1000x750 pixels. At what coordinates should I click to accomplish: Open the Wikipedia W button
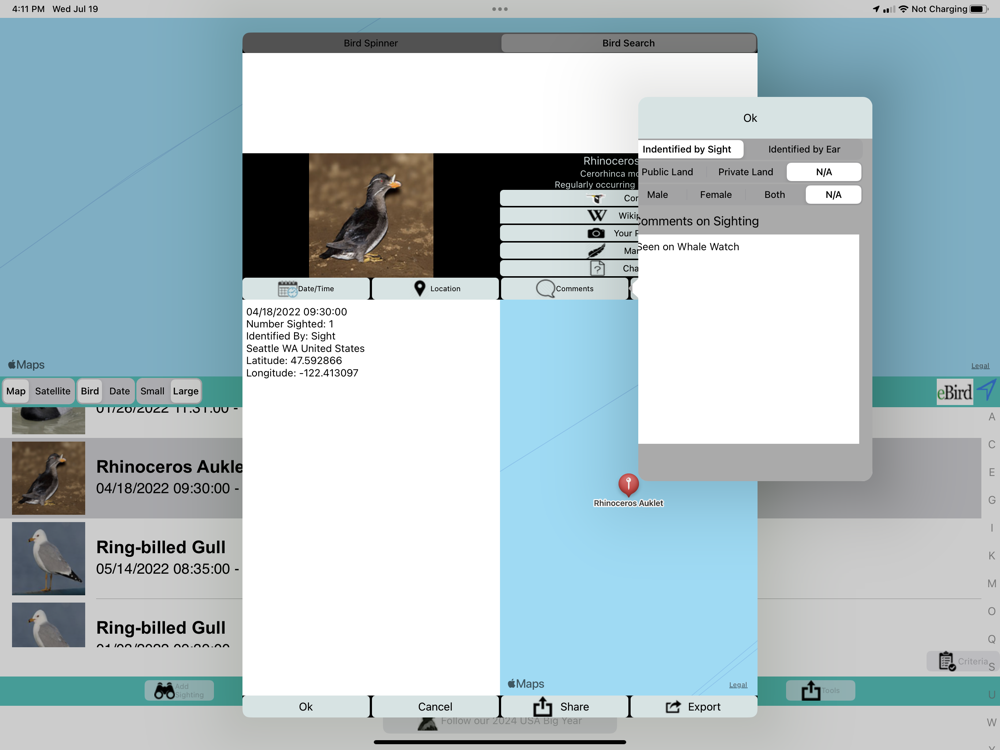(x=569, y=216)
